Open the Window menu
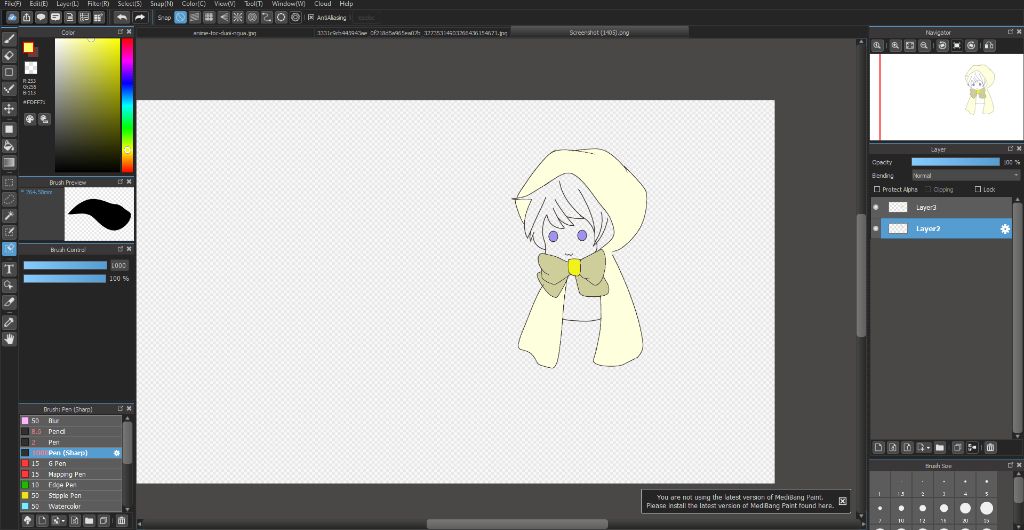Screen dimensions: 1024x530 [288, 4]
